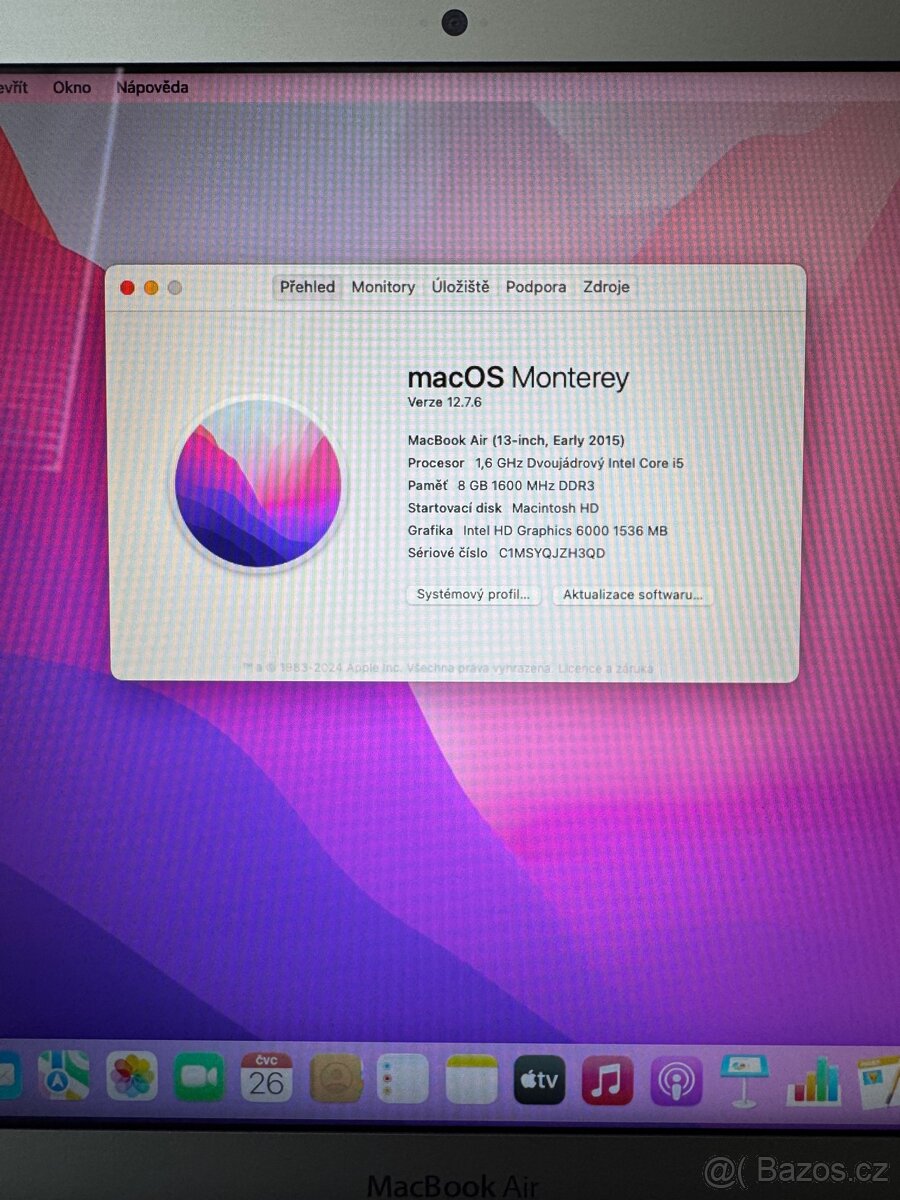The width and height of the screenshot is (900, 1200).
Task: Click the macOS Monterey logo image
Action: (x=258, y=485)
